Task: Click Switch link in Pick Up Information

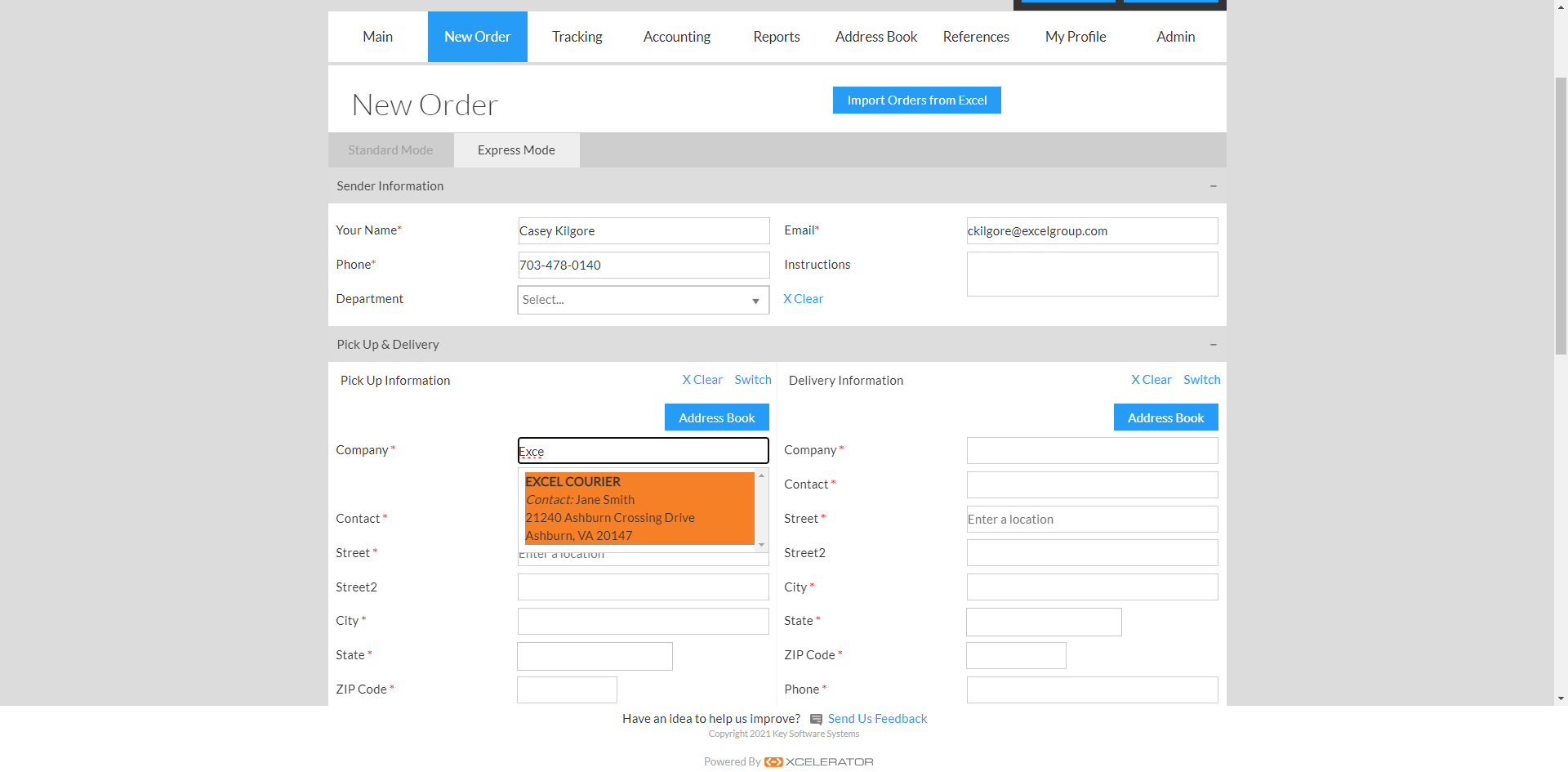Action: (753, 380)
